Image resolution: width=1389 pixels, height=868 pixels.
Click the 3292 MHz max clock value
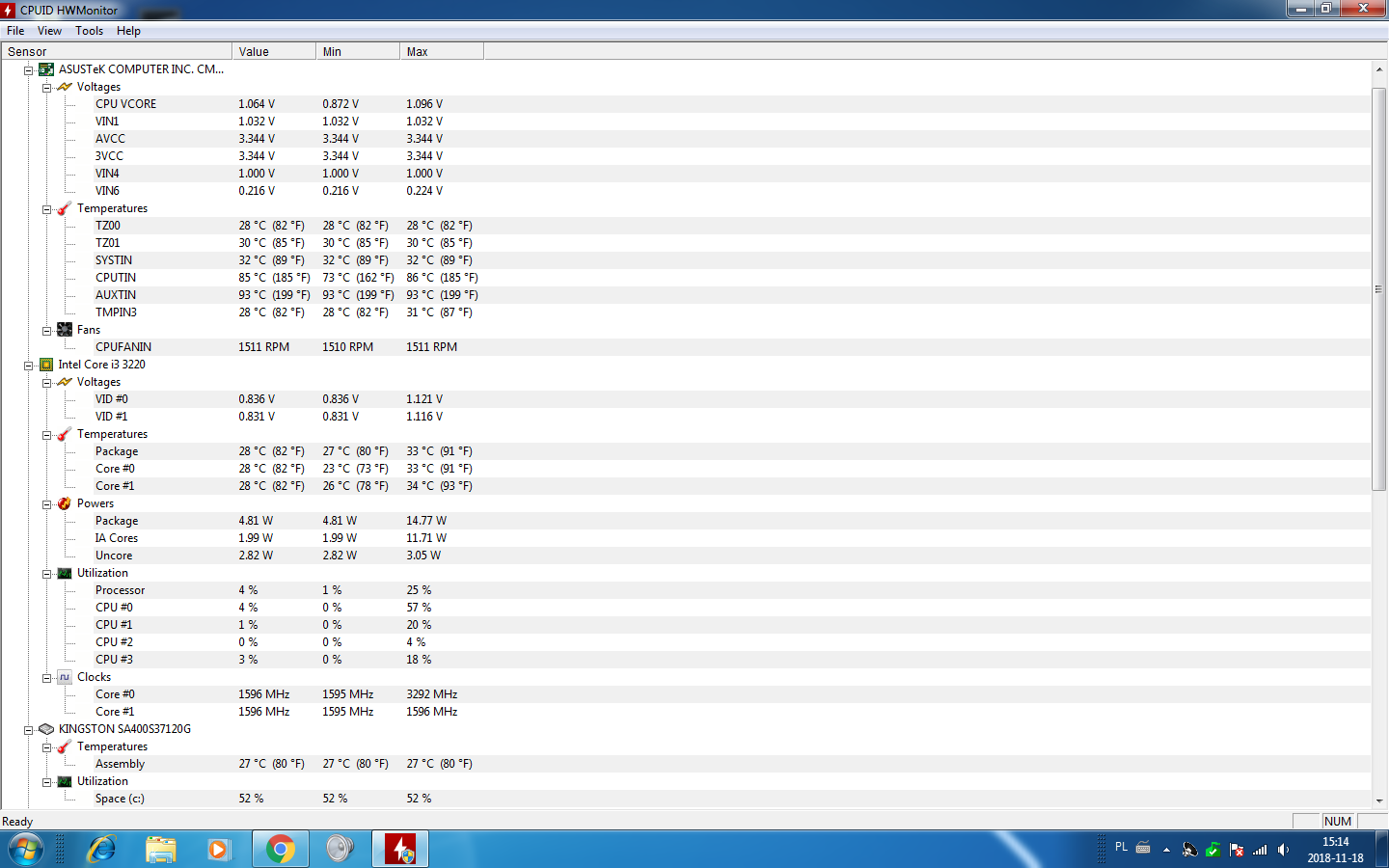click(x=431, y=694)
